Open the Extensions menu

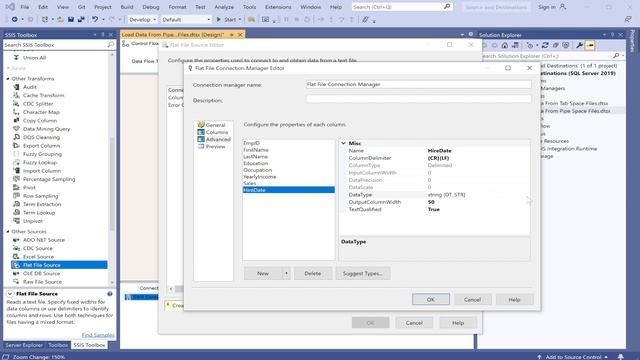[278, 7]
